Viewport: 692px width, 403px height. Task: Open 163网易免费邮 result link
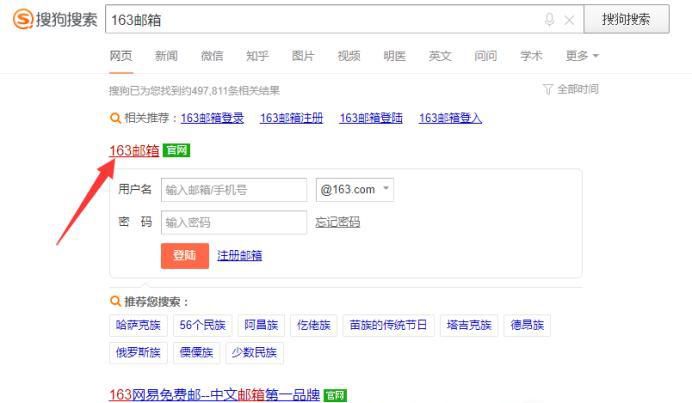(x=214, y=395)
